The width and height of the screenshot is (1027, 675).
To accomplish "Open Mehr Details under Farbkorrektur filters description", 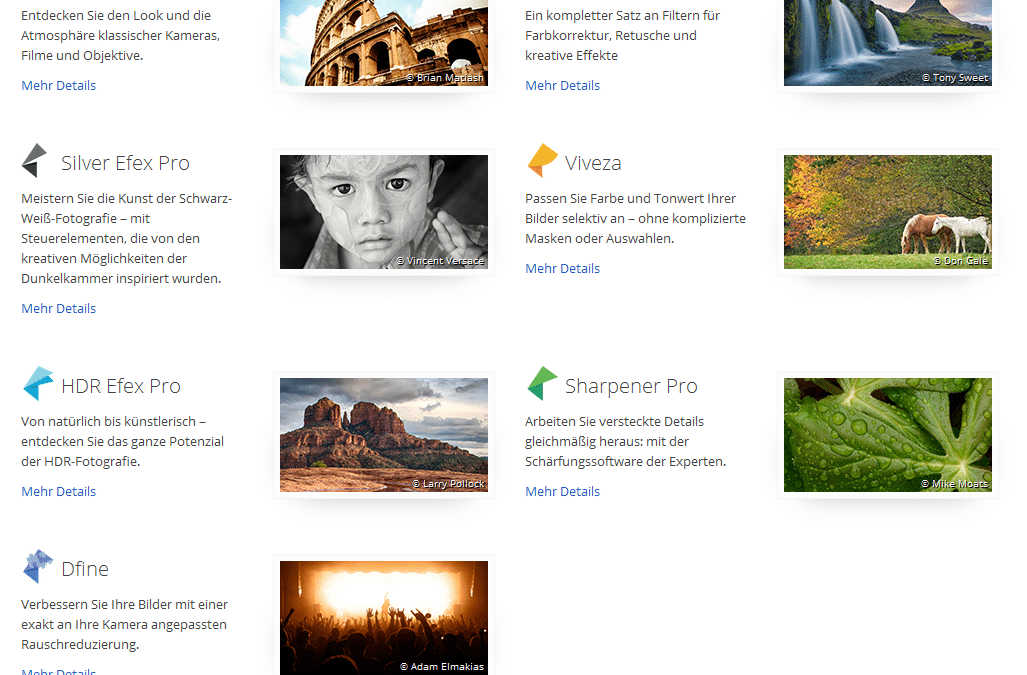I will coord(562,86).
